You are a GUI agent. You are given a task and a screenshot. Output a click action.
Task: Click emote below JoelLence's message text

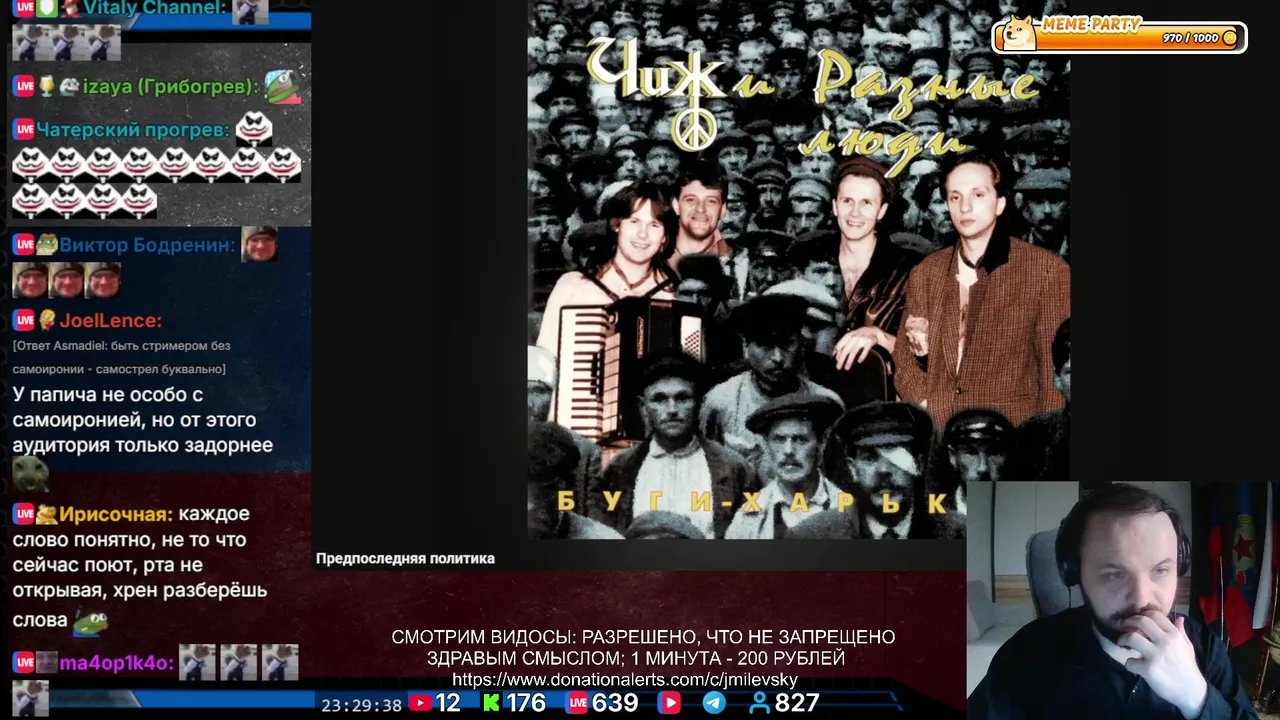pos(30,473)
